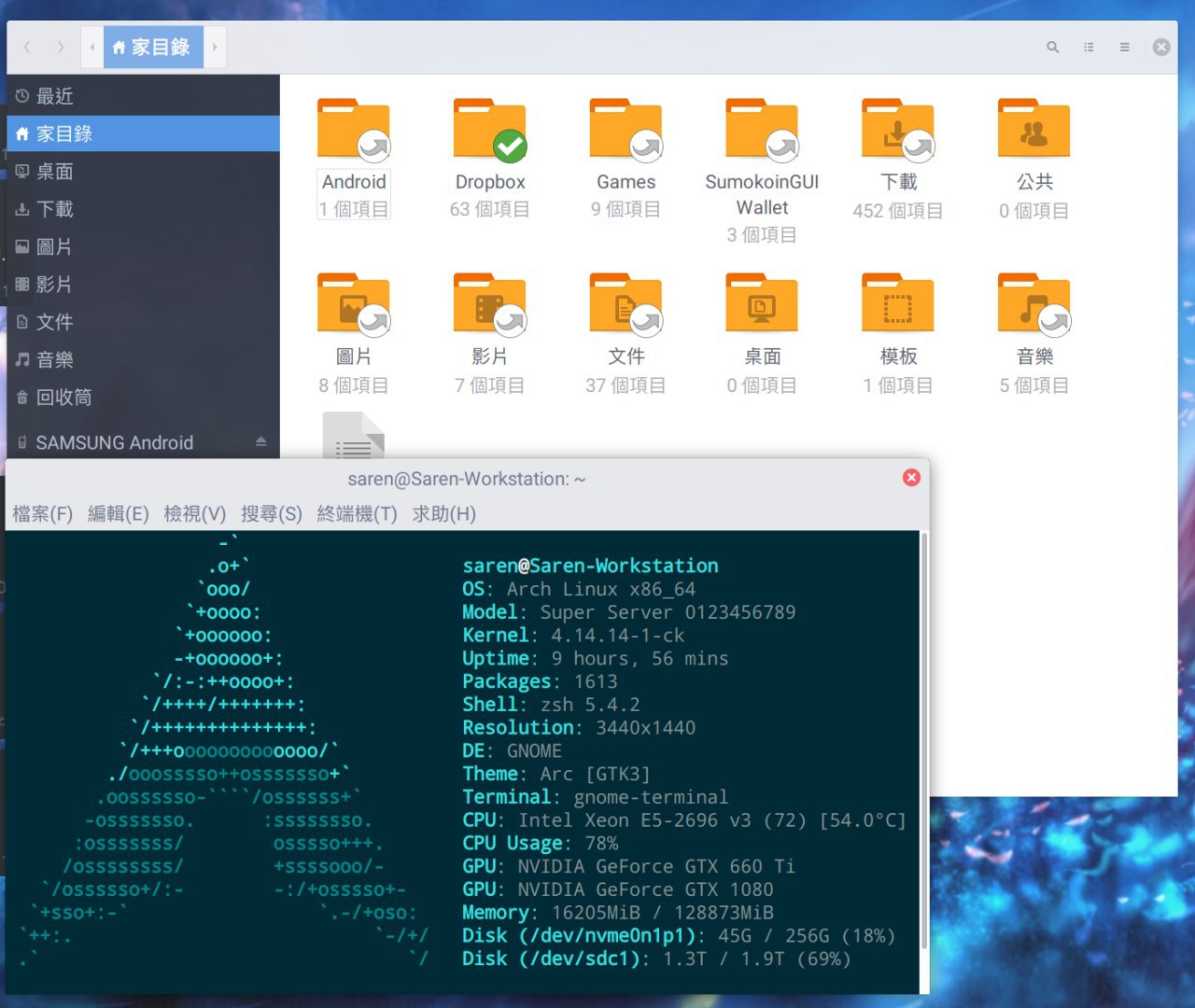Screen dimensions: 1195x1008
Task: Open the terminal 編輯(E) menu
Action: (x=119, y=513)
